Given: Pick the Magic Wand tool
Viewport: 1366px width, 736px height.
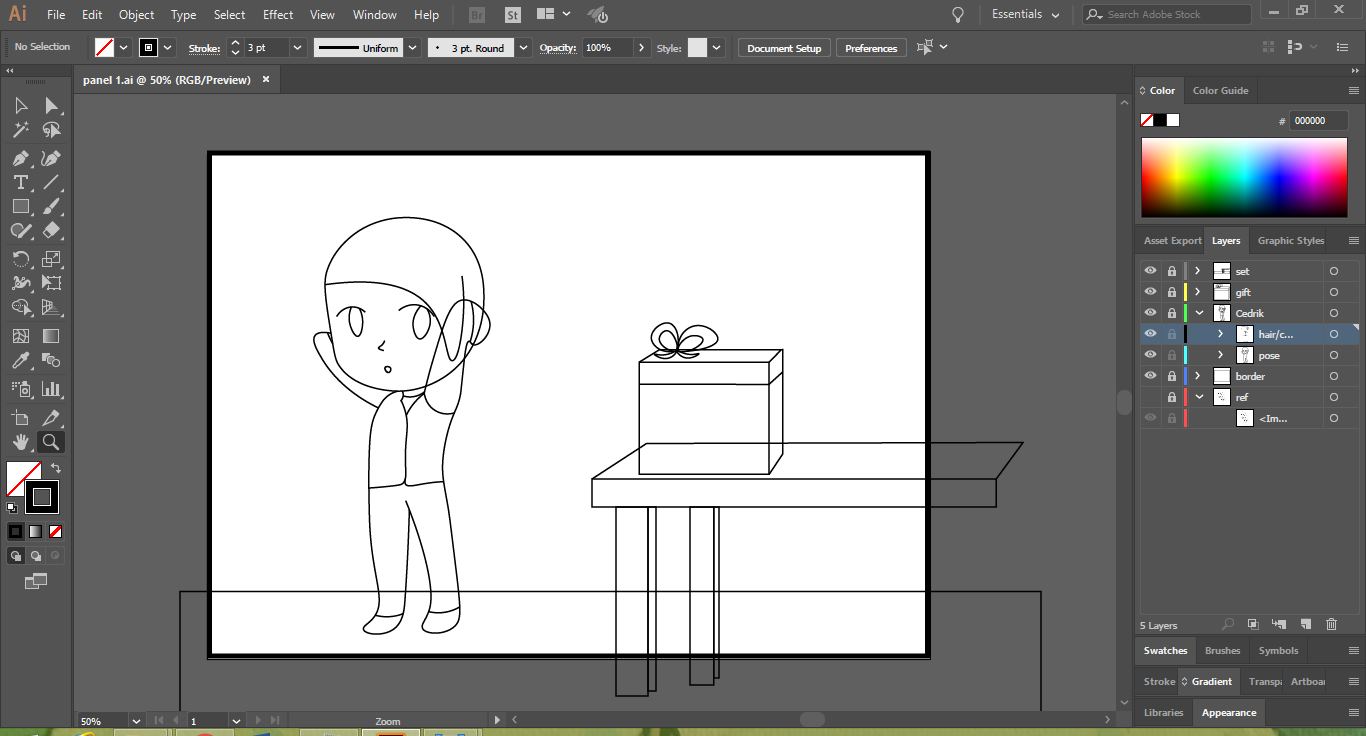Looking at the screenshot, I should pyautogui.click(x=20, y=130).
